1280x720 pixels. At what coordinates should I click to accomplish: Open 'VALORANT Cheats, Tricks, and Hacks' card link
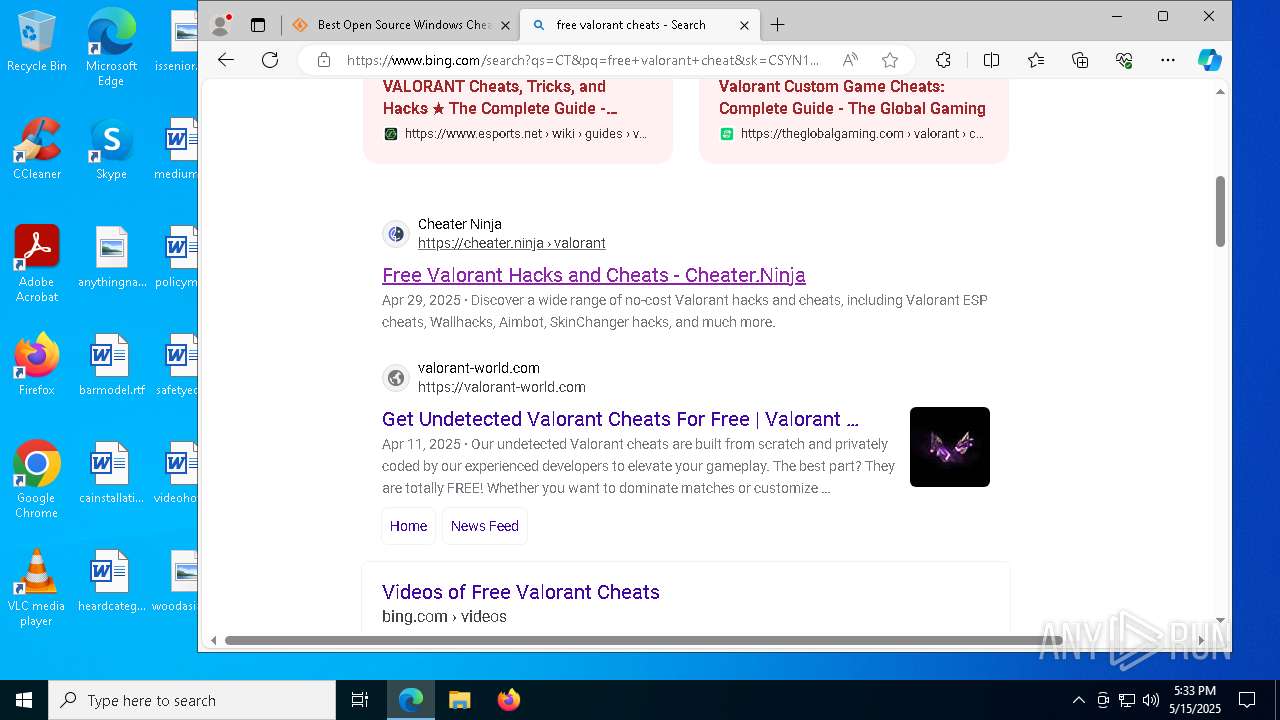click(x=500, y=97)
